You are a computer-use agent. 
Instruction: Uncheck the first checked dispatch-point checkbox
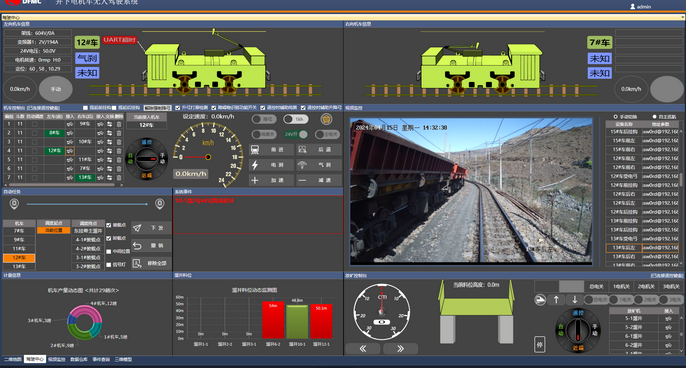click(108, 225)
